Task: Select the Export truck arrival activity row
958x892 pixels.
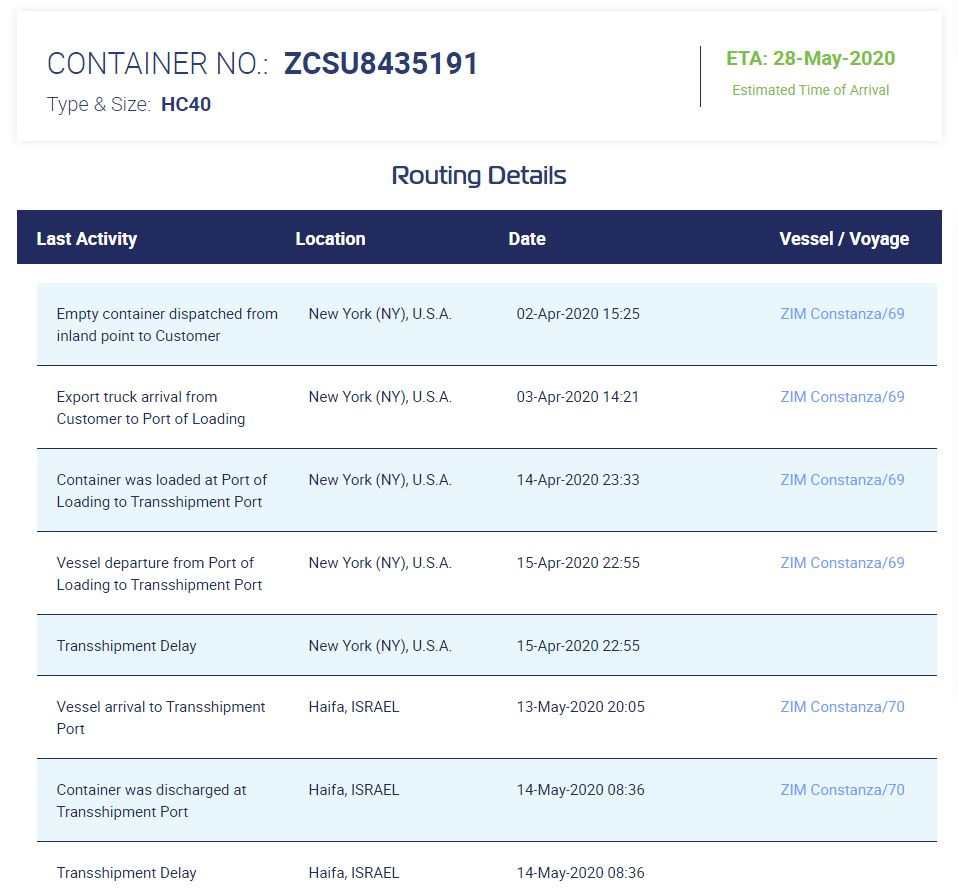Action: tap(486, 408)
